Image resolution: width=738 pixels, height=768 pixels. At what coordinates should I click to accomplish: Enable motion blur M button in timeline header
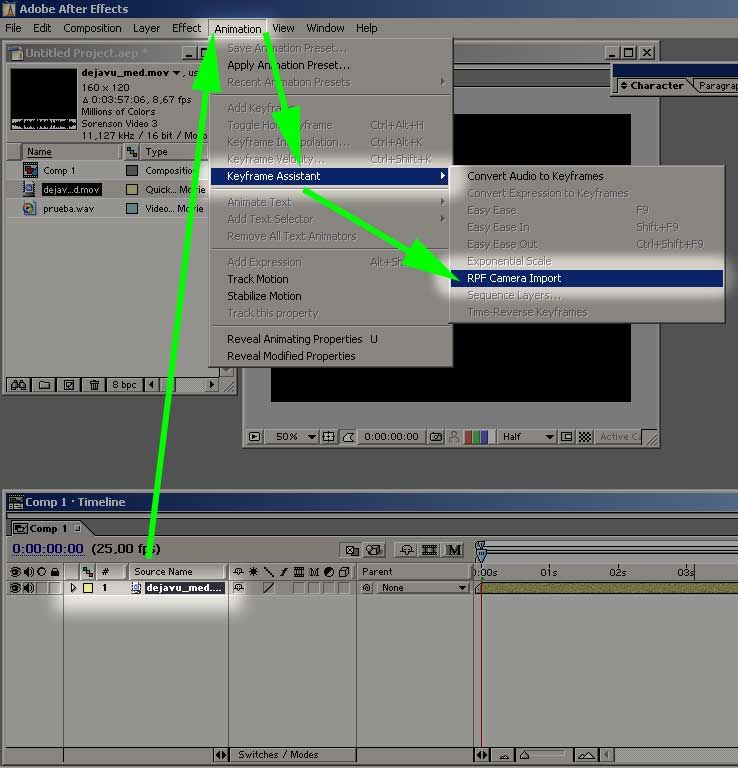coord(454,550)
